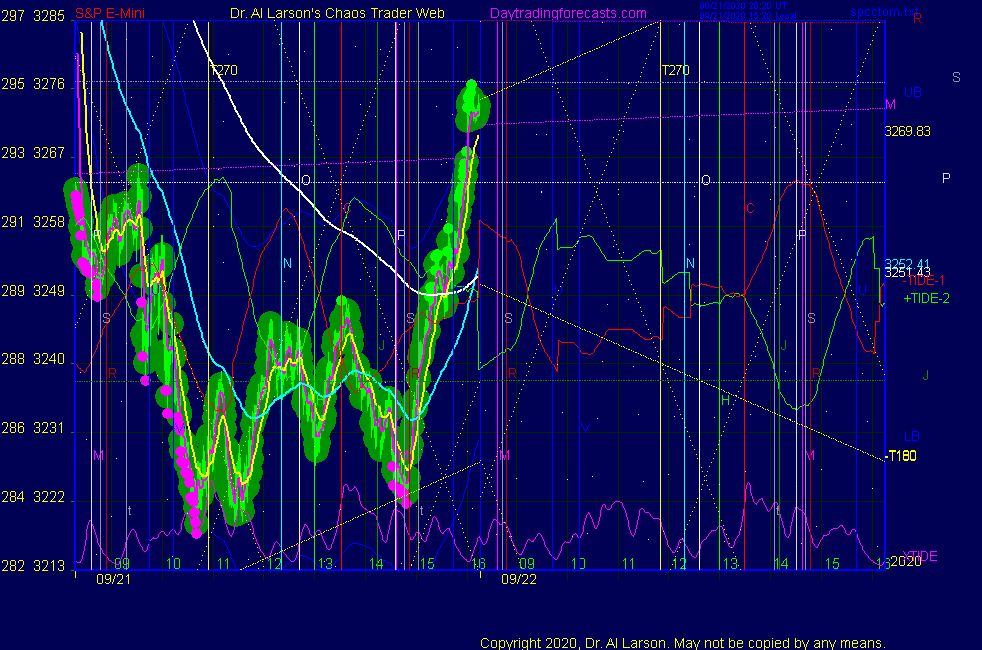The width and height of the screenshot is (982, 650).
Task: Click the T270 label in 09/22 session
Action: coord(677,70)
